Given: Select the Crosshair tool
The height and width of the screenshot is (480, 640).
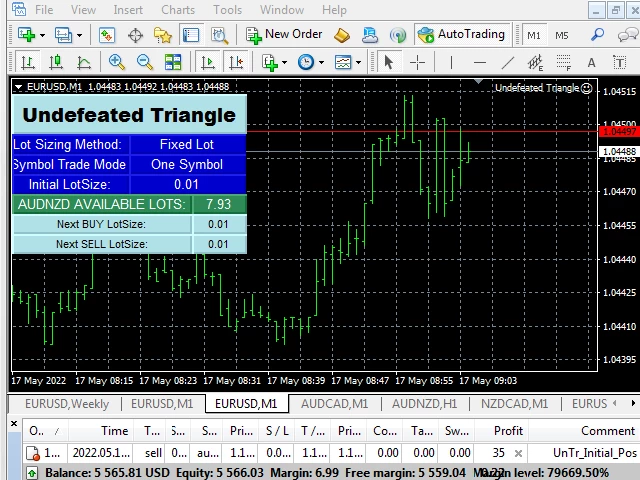Looking at the screenshot, I should pos(417,62).
